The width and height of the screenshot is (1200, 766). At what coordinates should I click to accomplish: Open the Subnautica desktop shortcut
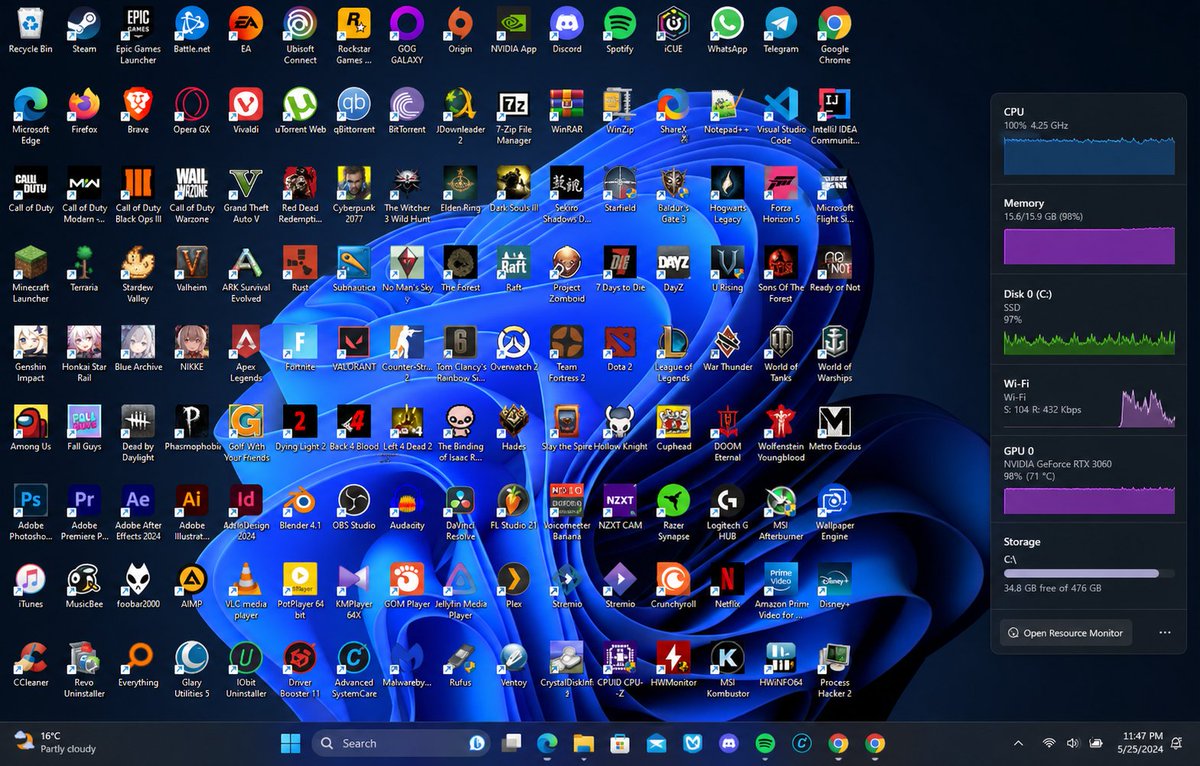(x=353, y=269)
